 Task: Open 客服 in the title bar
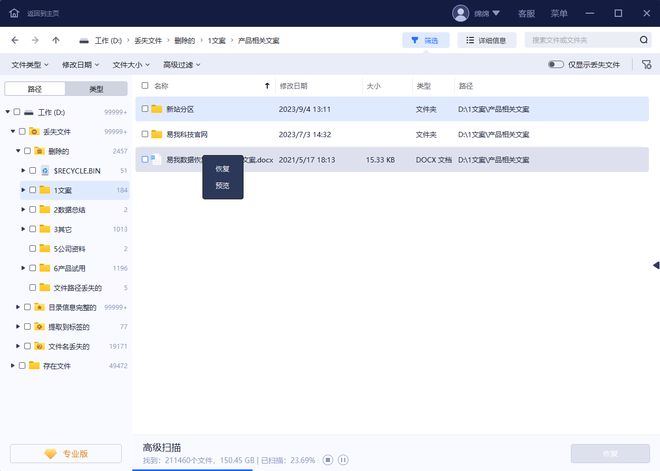coord(526,13)
